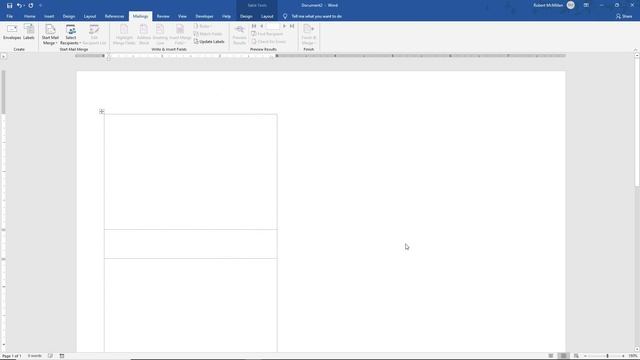
Task: Toggle Preview Results
Action: 239,35
